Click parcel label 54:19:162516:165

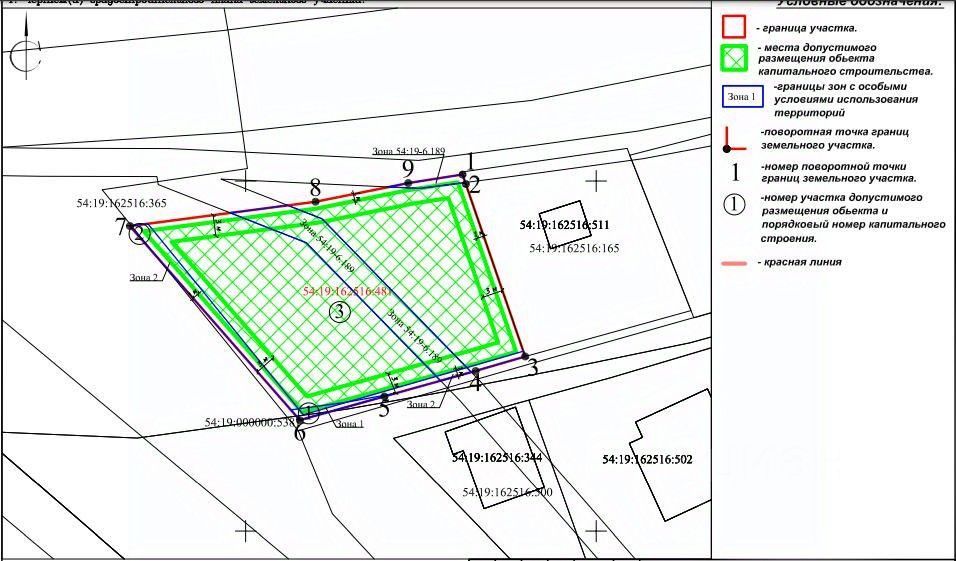coord(574,248)
